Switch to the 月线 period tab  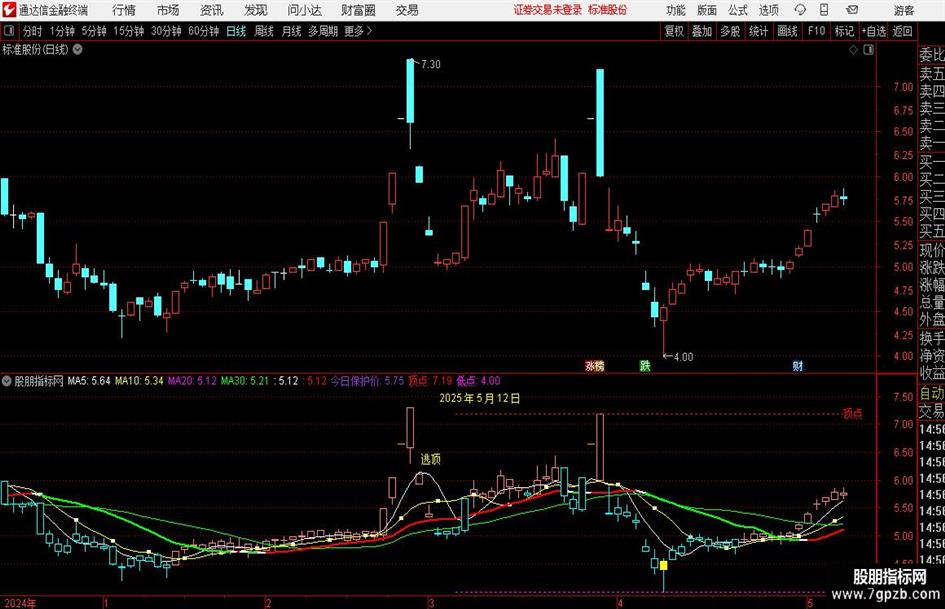click(x=291, y=31)
